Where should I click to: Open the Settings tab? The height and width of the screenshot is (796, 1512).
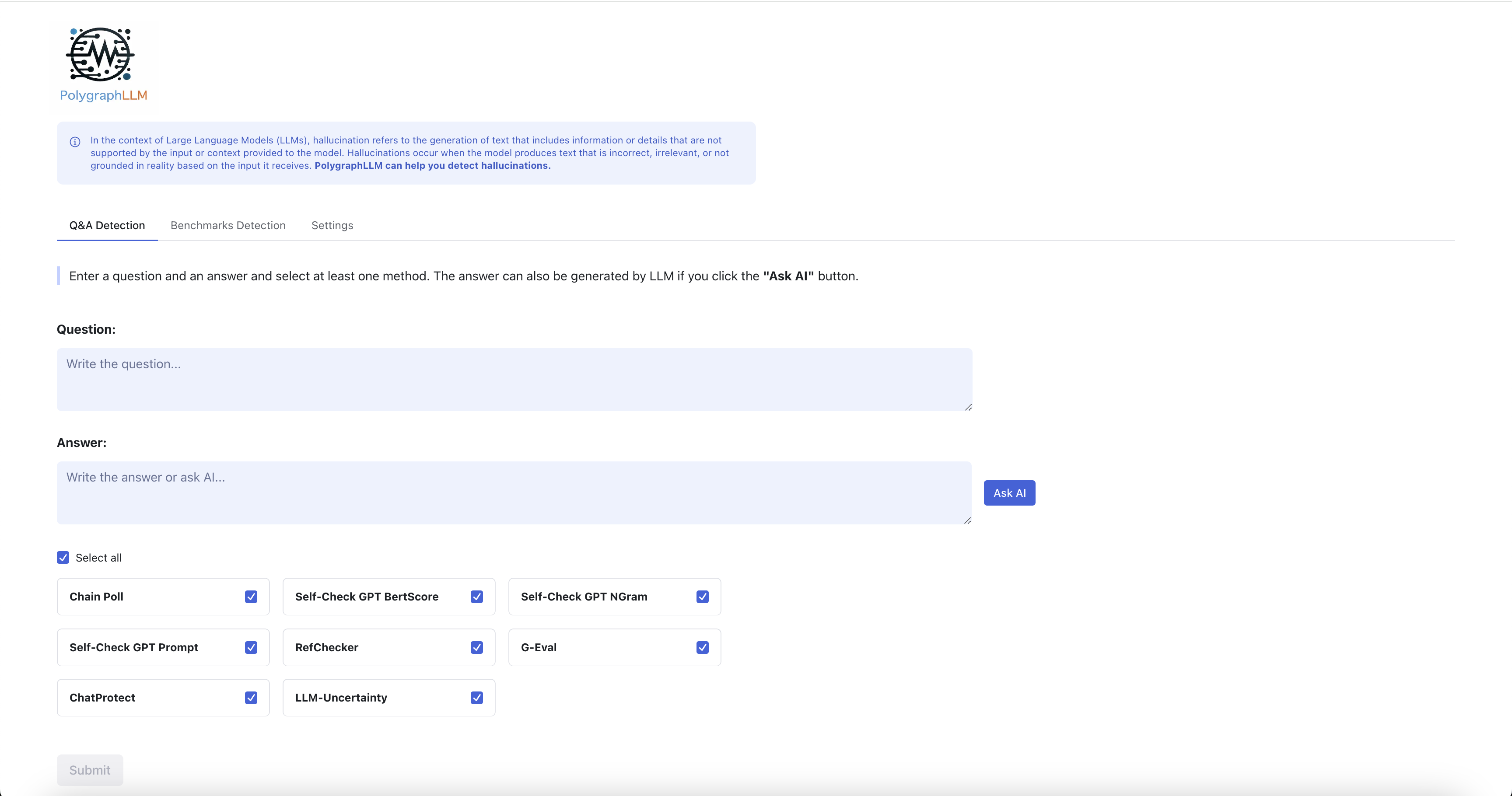point(332,225)
